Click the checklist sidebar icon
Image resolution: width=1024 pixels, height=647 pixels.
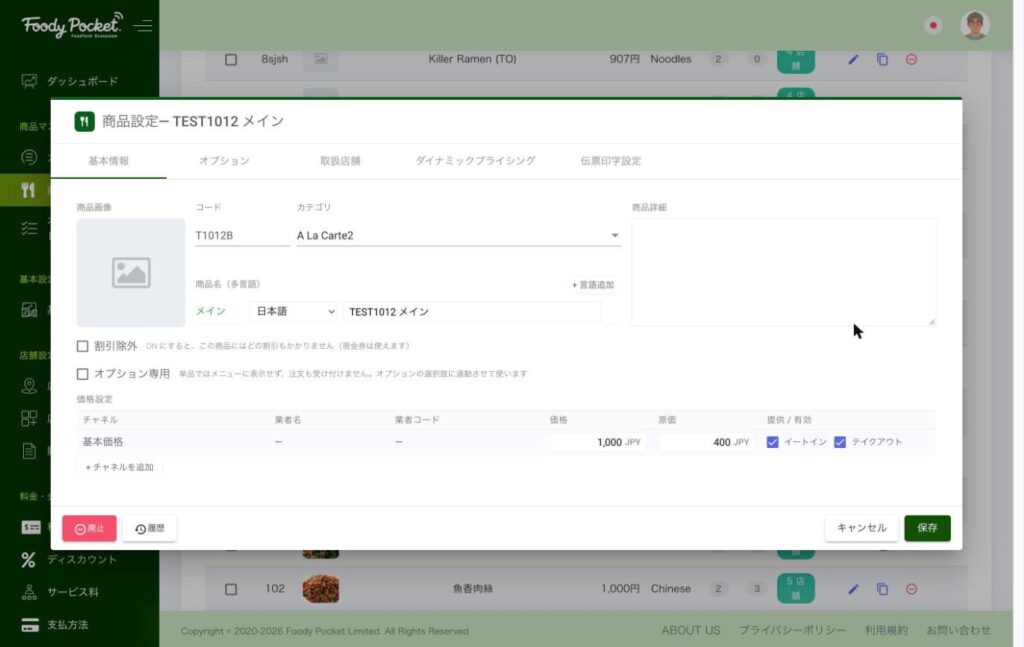pyautogui.click(x=29, y=228)
